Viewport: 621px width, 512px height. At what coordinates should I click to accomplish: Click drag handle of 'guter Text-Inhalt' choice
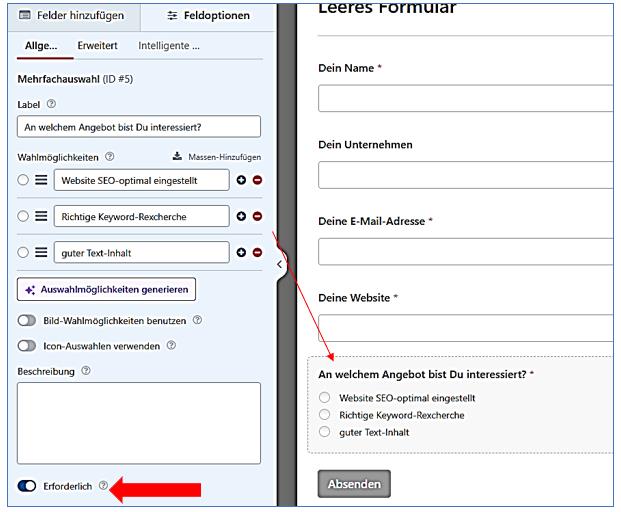(x=41, y=253)
